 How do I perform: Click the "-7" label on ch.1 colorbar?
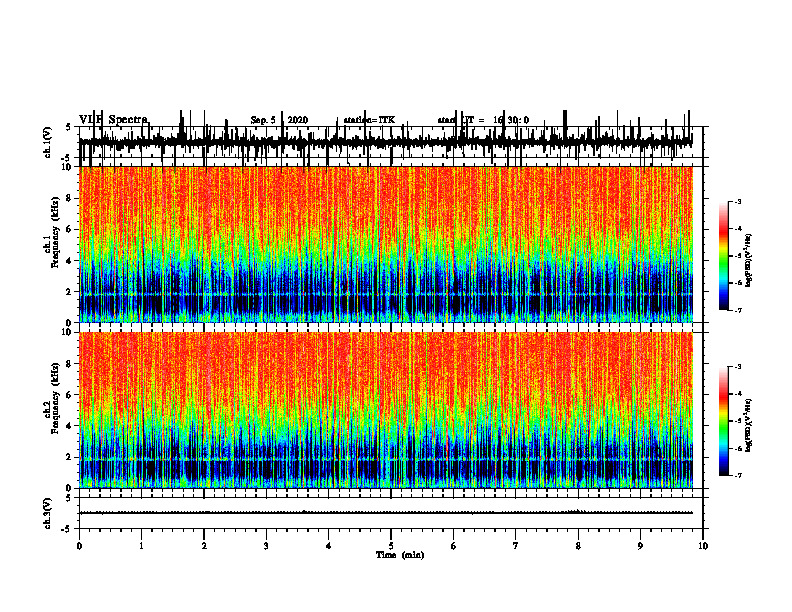737,310
